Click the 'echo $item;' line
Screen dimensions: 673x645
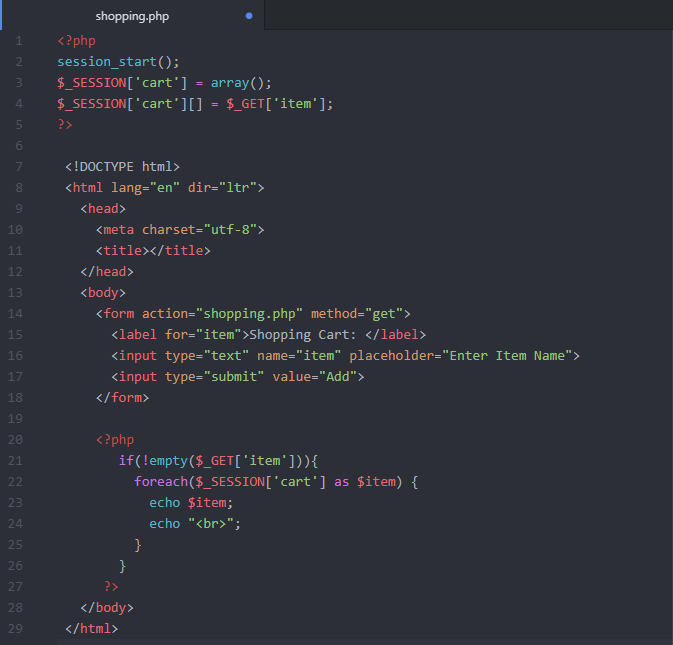coord(191,503)
